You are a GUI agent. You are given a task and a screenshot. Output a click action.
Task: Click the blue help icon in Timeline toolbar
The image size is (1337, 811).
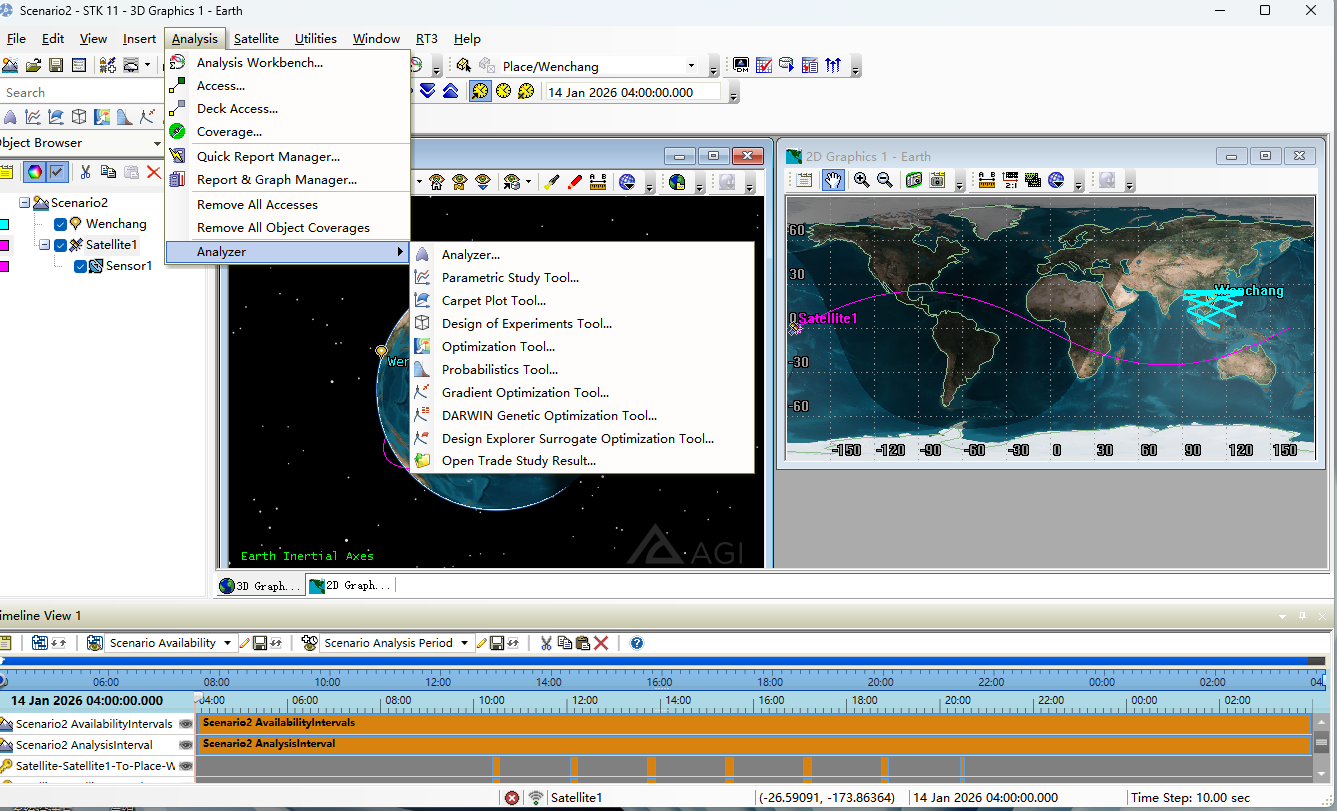[637, 643]
